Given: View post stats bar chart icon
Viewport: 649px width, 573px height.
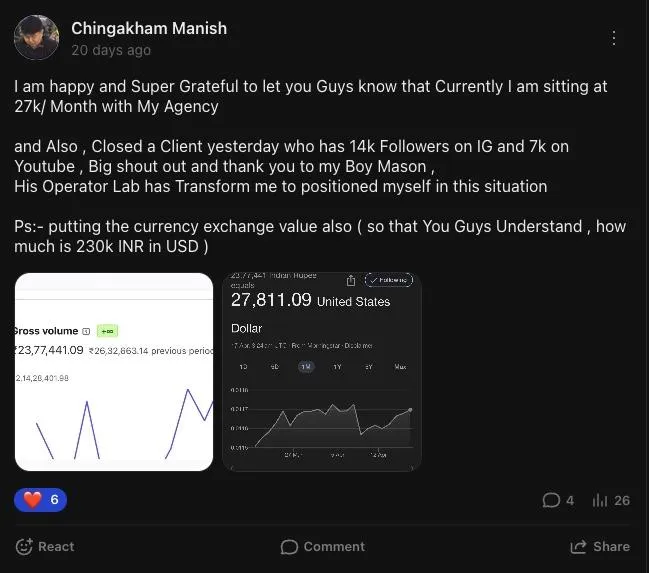Looking at the screenshot, I should pos(600,500).
